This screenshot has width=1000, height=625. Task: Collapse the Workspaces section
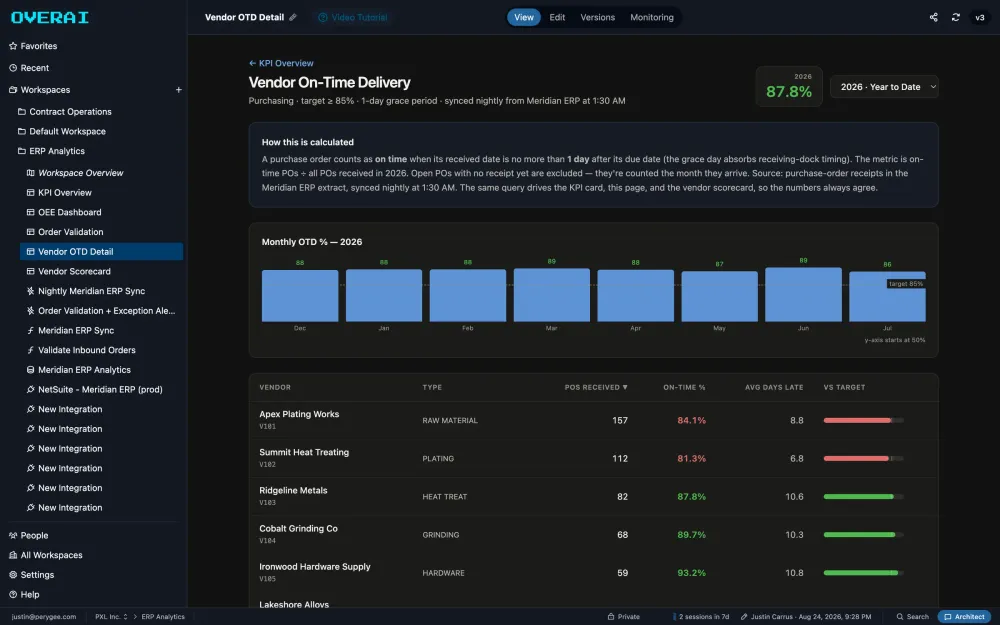tap(39, 90)
